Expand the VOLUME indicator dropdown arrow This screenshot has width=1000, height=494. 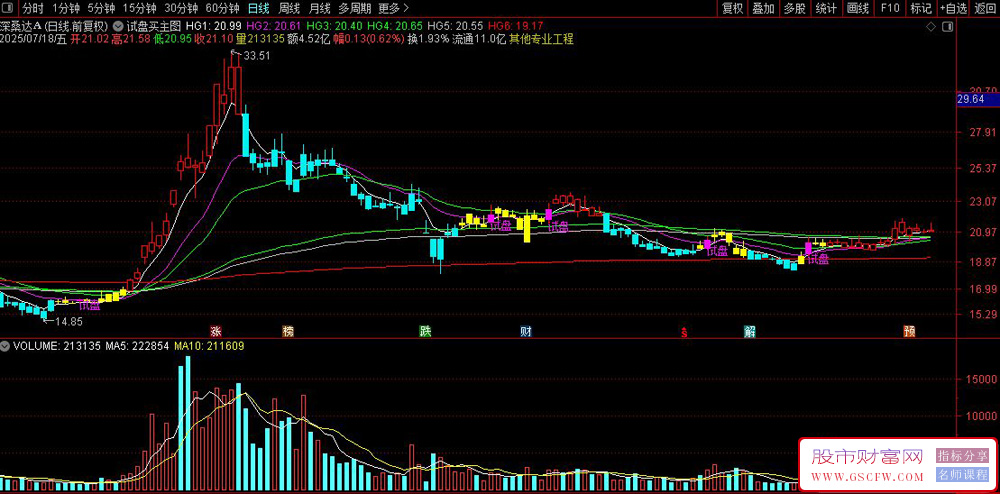tap(6, 346)
